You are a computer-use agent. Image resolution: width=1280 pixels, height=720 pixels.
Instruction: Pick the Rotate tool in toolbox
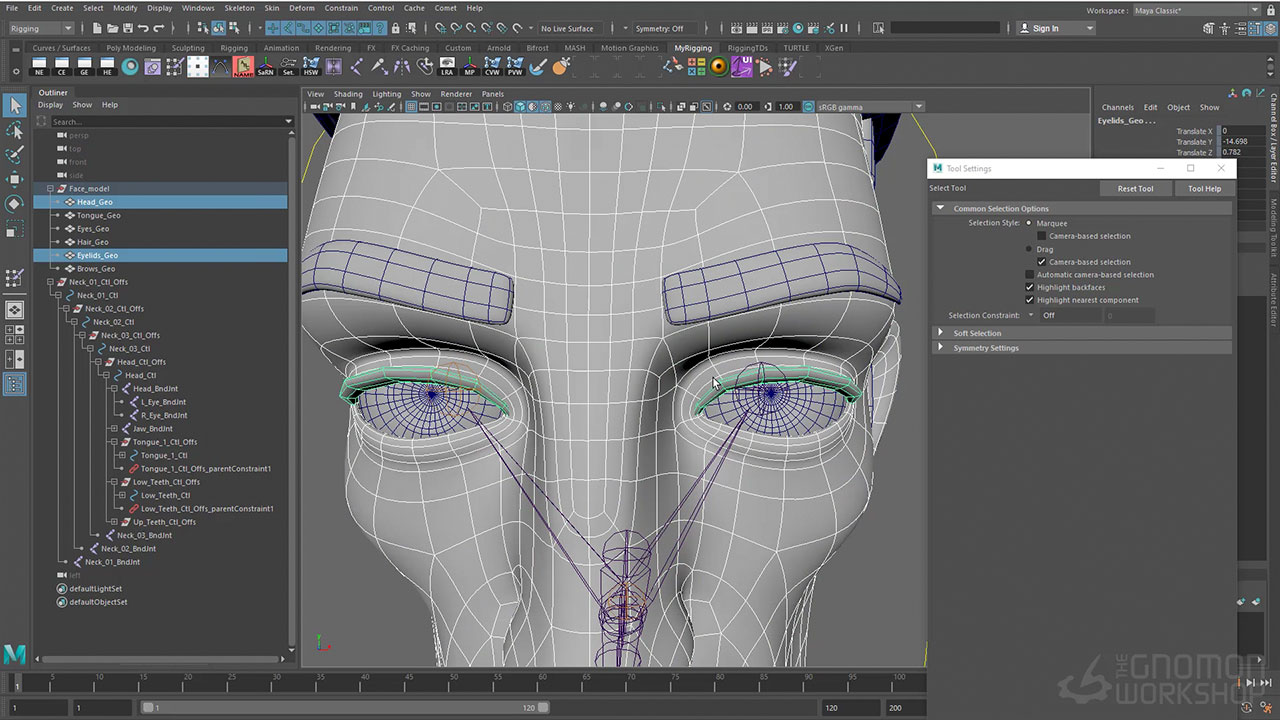14,204
